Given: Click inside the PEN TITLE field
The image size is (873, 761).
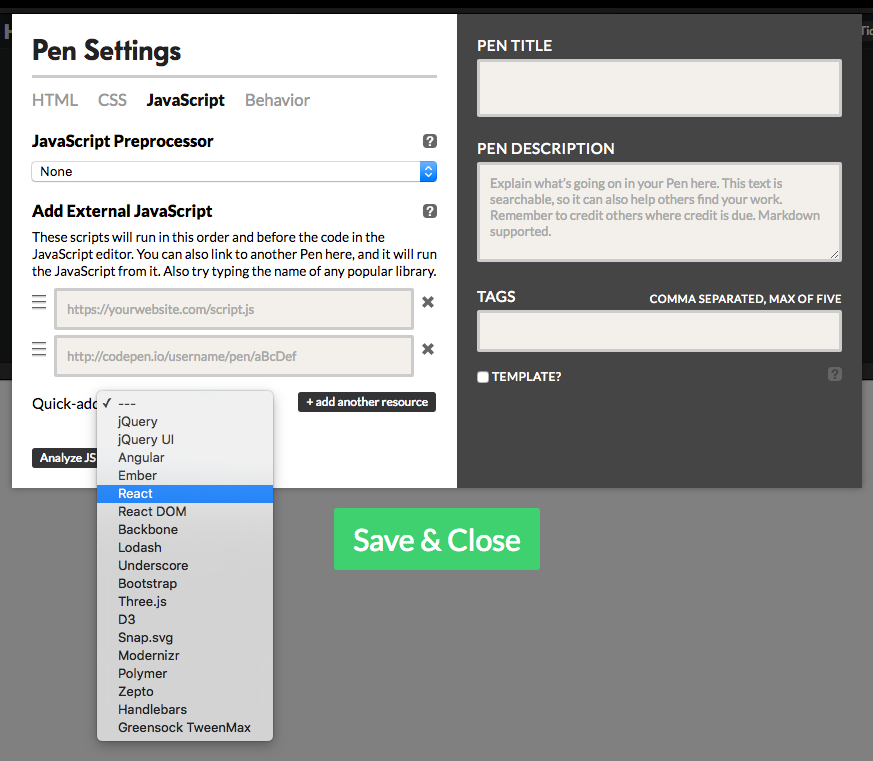Looking at the screenshot, I should pyautogui.click(x=658, y=88).
